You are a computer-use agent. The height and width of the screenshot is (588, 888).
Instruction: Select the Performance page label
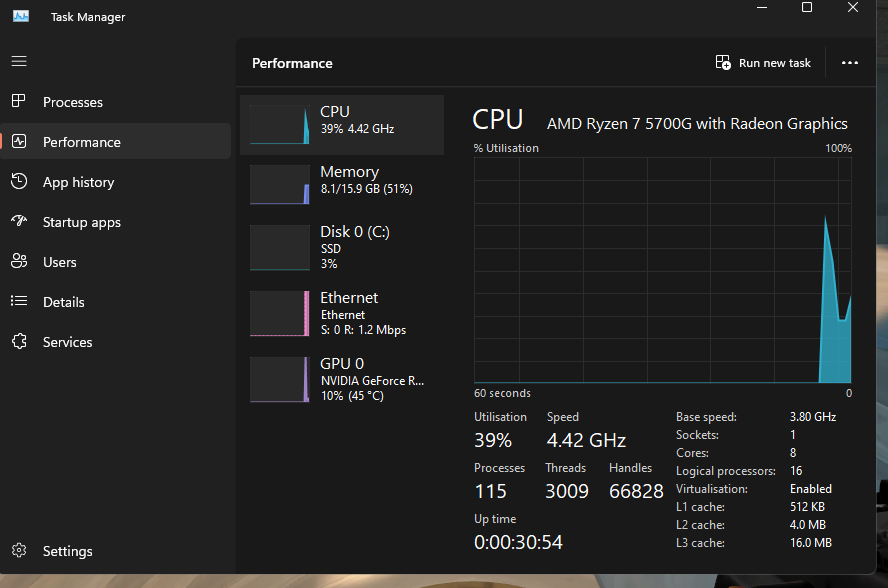click(82, 142)
